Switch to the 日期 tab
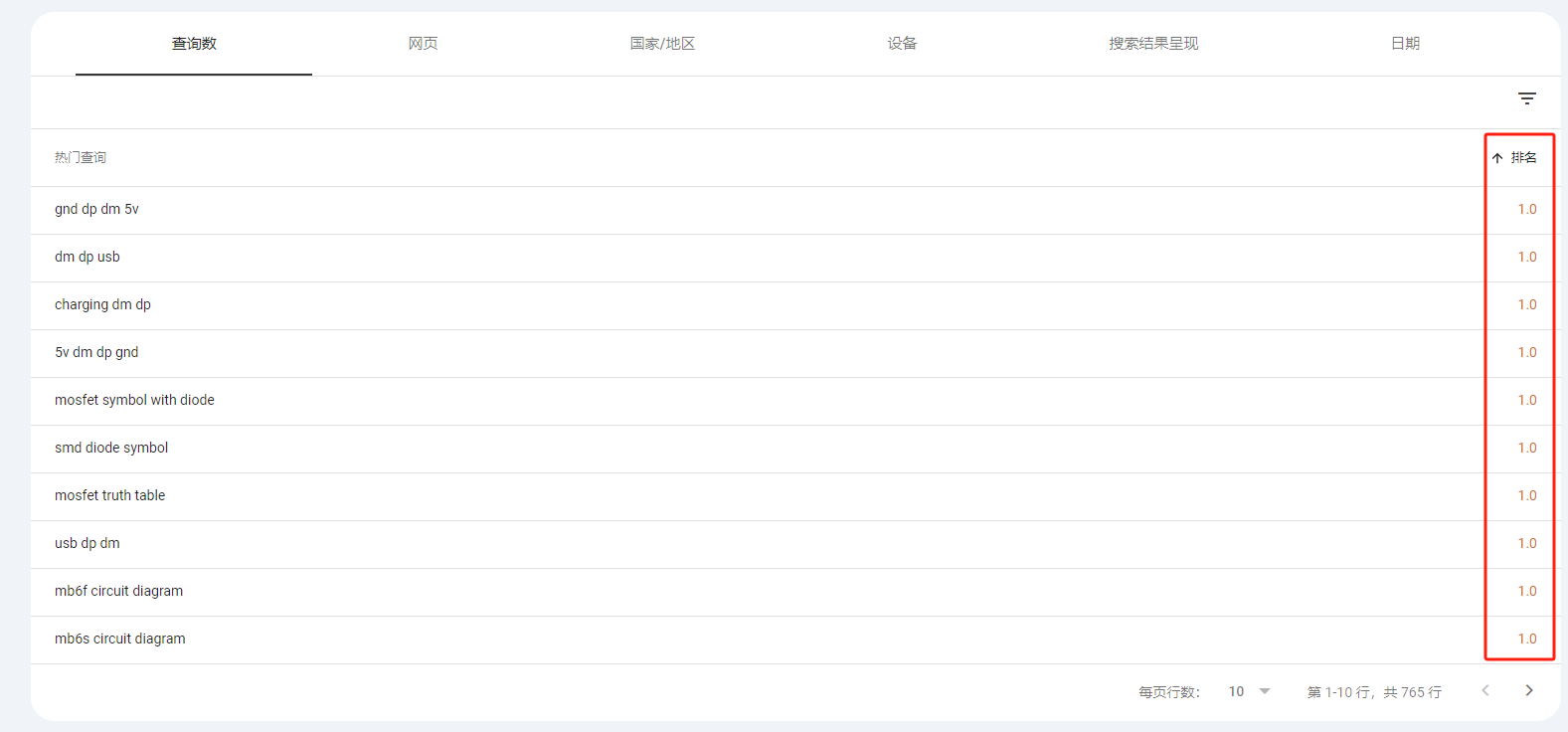Viewport: 1568px width, 732px height. [x=1405, y=44]
